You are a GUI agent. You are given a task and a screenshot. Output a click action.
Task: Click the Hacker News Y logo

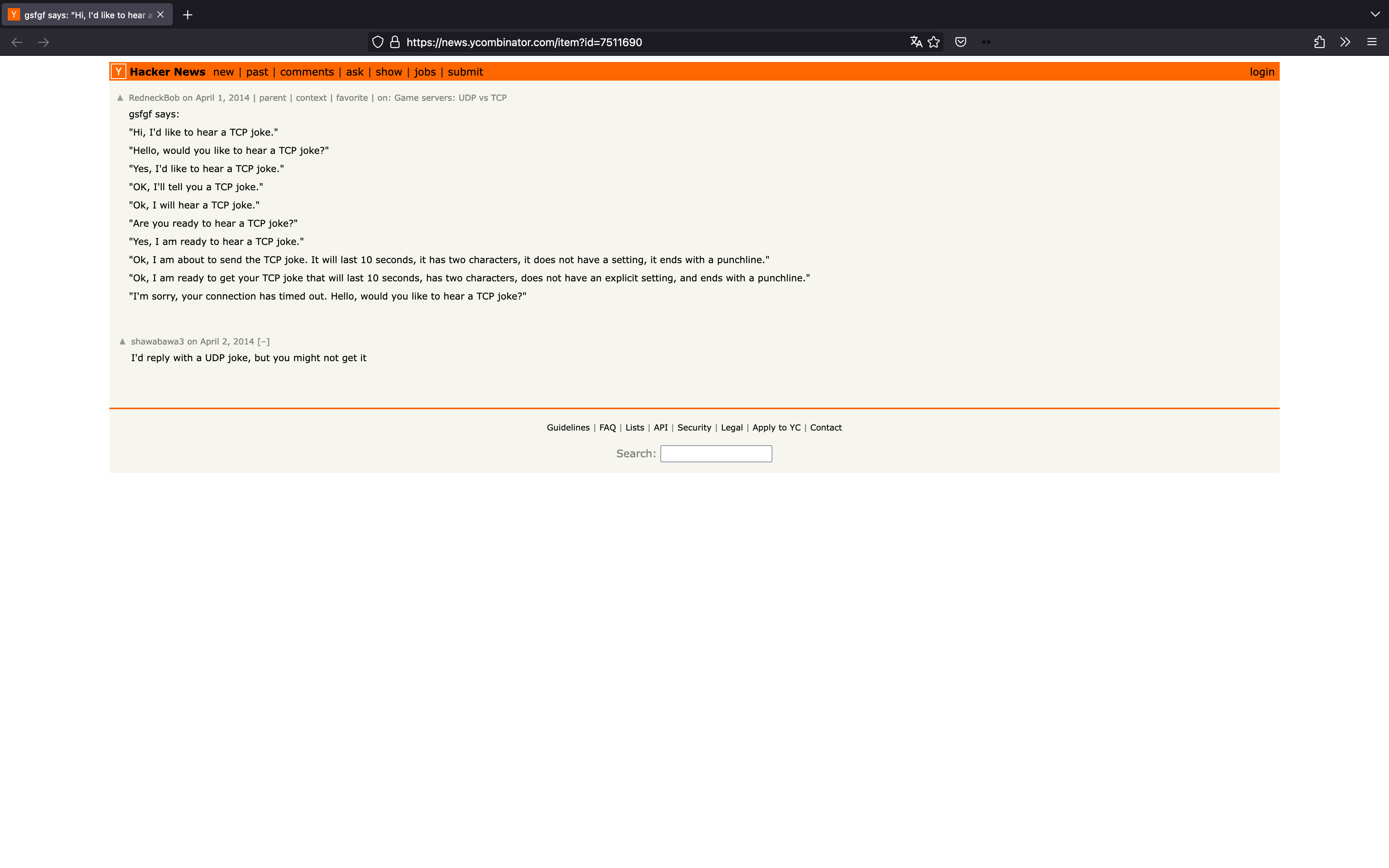pyautogui.click(x=118, y=72)
